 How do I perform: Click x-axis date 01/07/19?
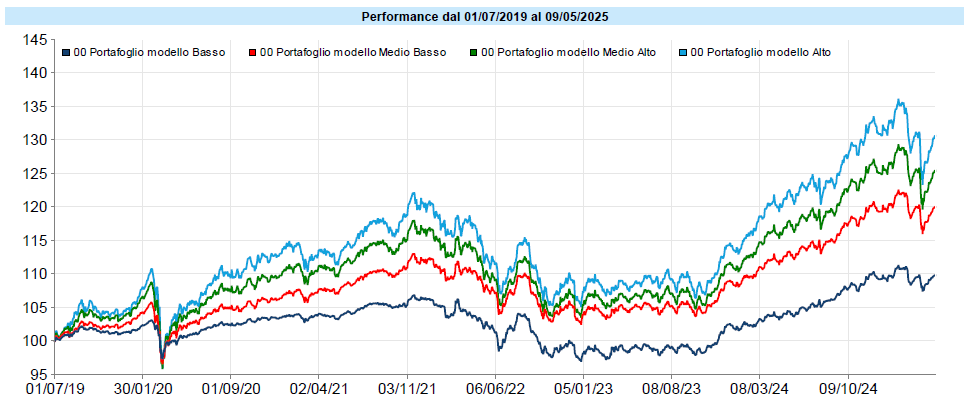pos(55,389)
